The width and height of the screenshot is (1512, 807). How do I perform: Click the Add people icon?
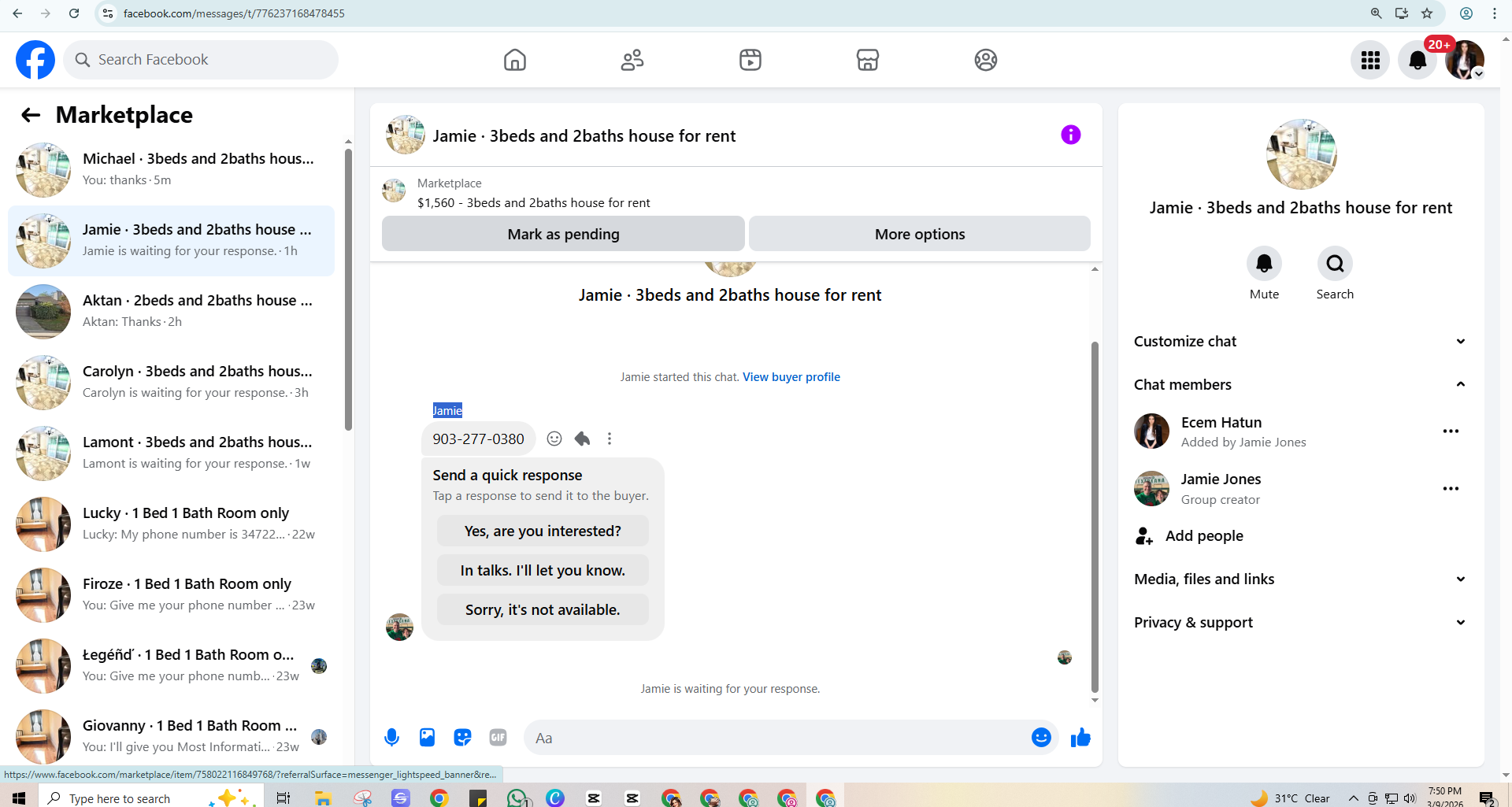tap(1144, 536)
